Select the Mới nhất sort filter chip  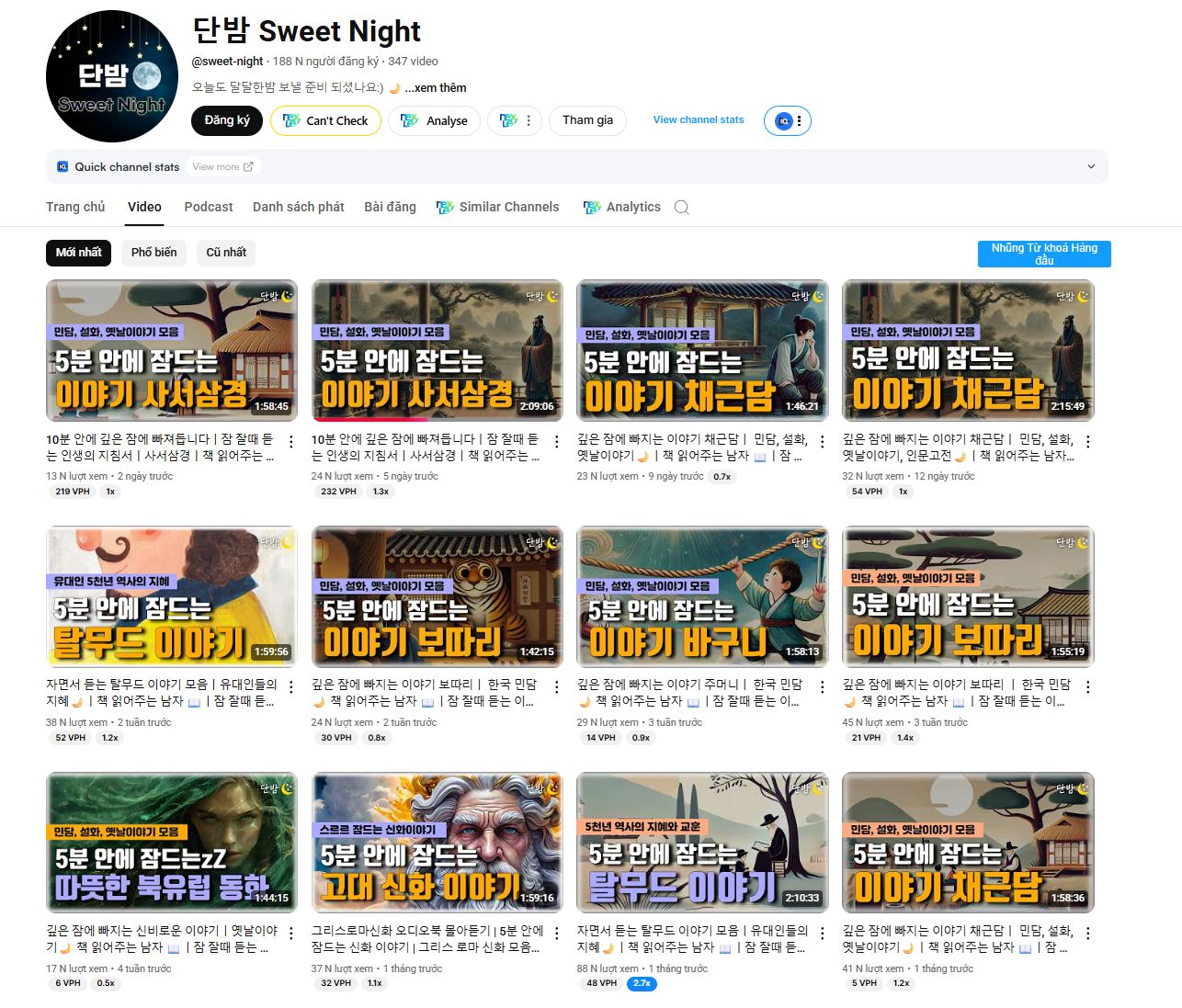pos(78,253)
